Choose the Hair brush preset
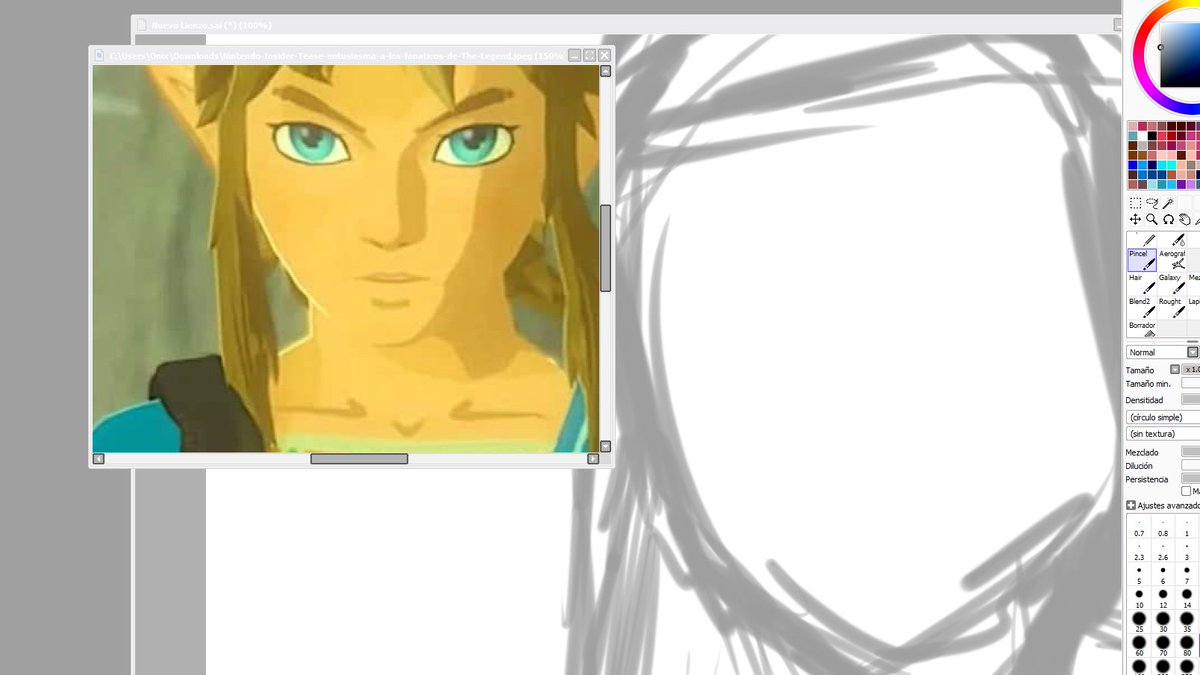 [1142, 284]
